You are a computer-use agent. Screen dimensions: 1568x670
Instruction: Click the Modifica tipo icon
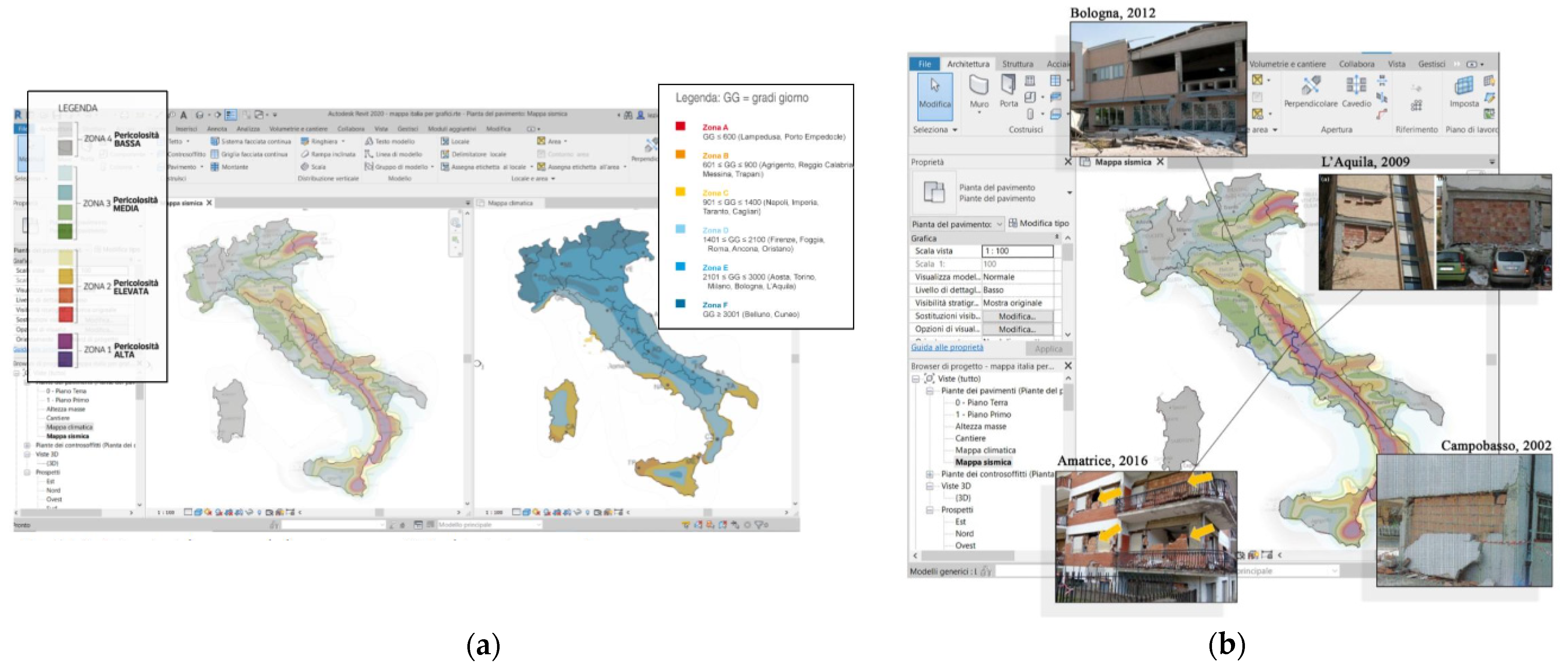1013,223
